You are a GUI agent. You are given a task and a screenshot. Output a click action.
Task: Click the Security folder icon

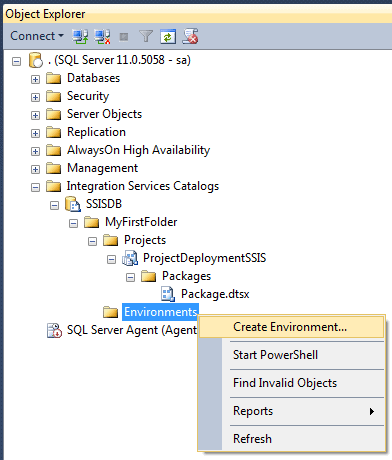(53, 96)
